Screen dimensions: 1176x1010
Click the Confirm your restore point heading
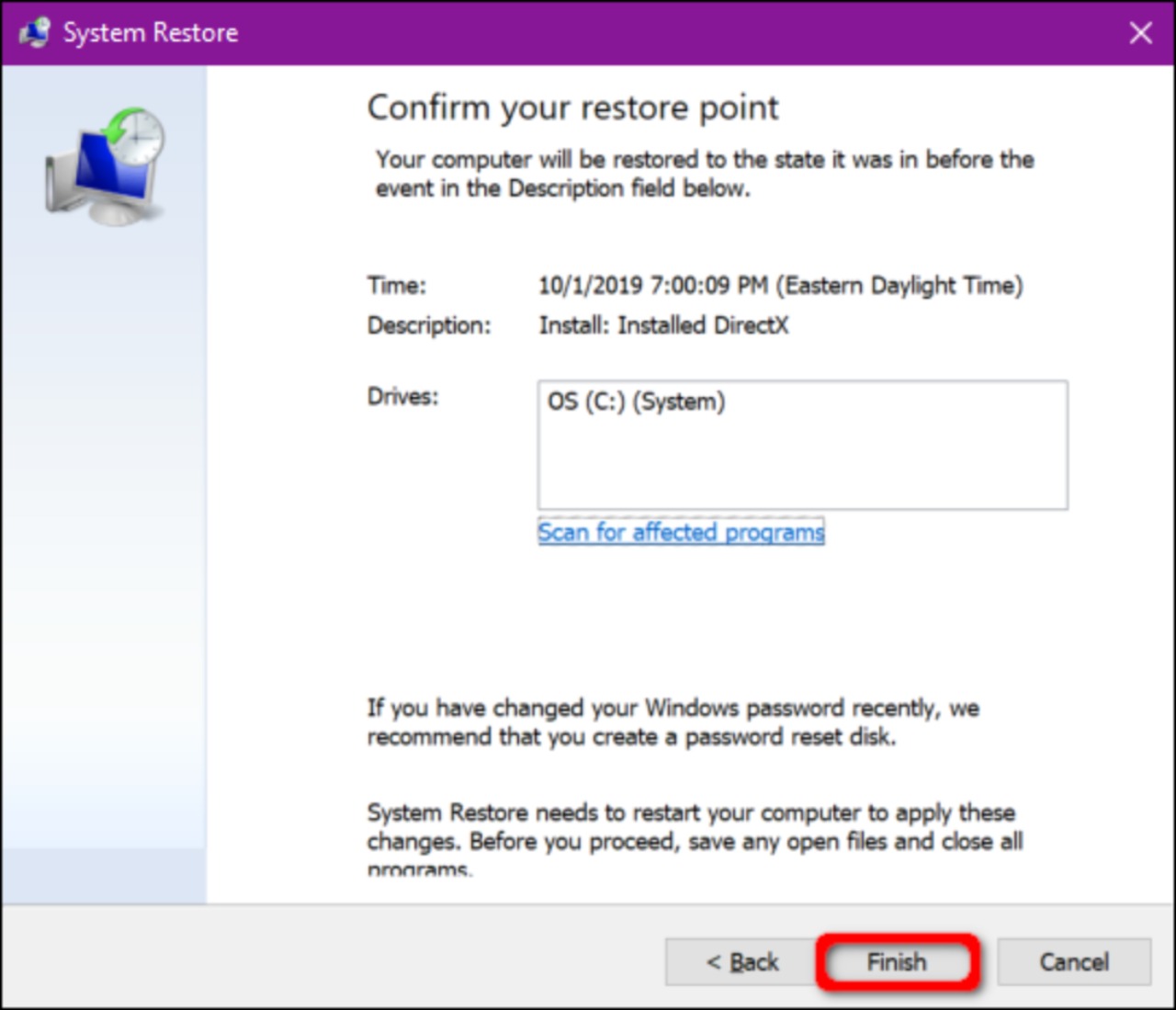[572, 108]
